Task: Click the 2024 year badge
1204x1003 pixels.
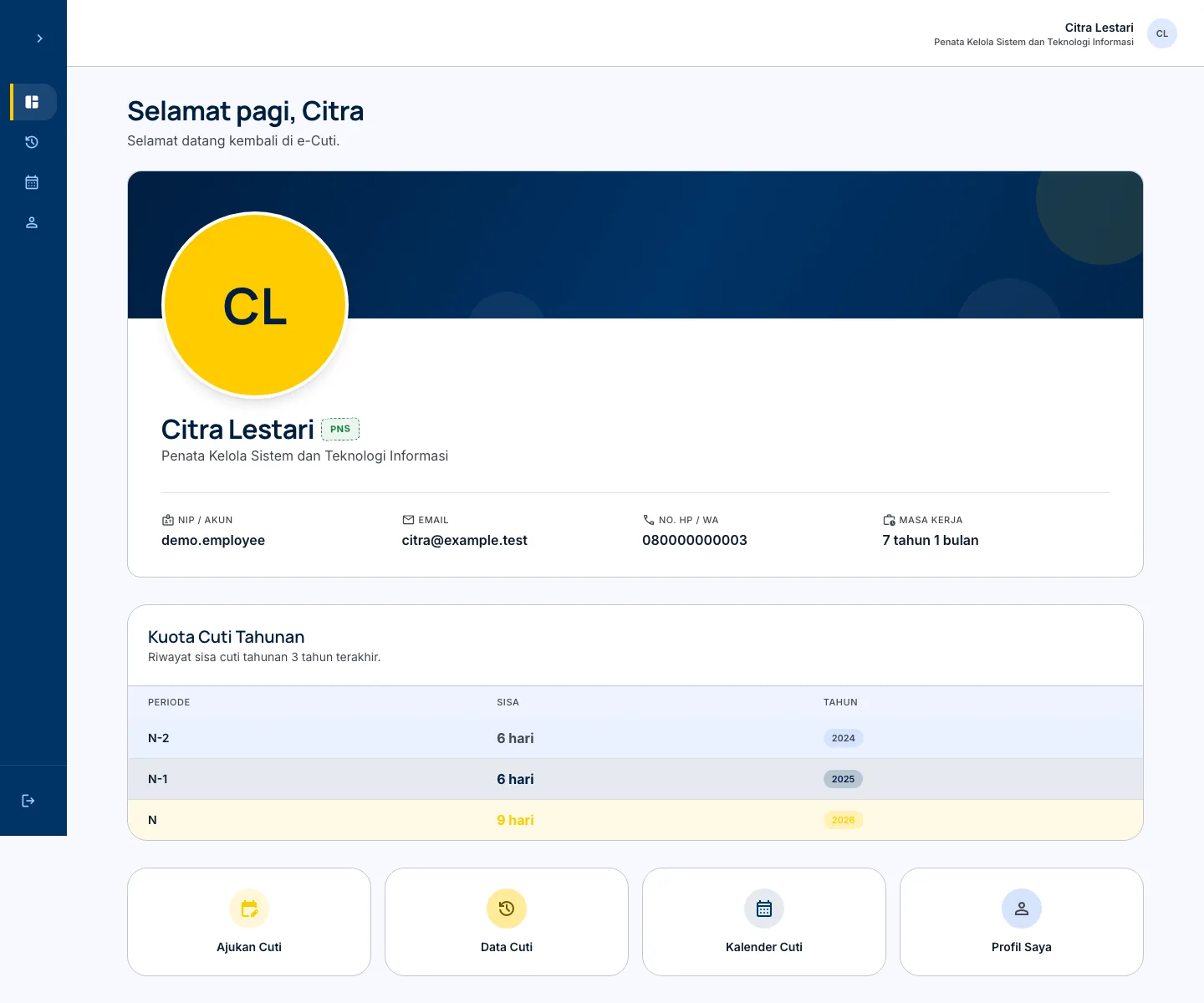Action: pyautogui.click(x=843, y=738)
